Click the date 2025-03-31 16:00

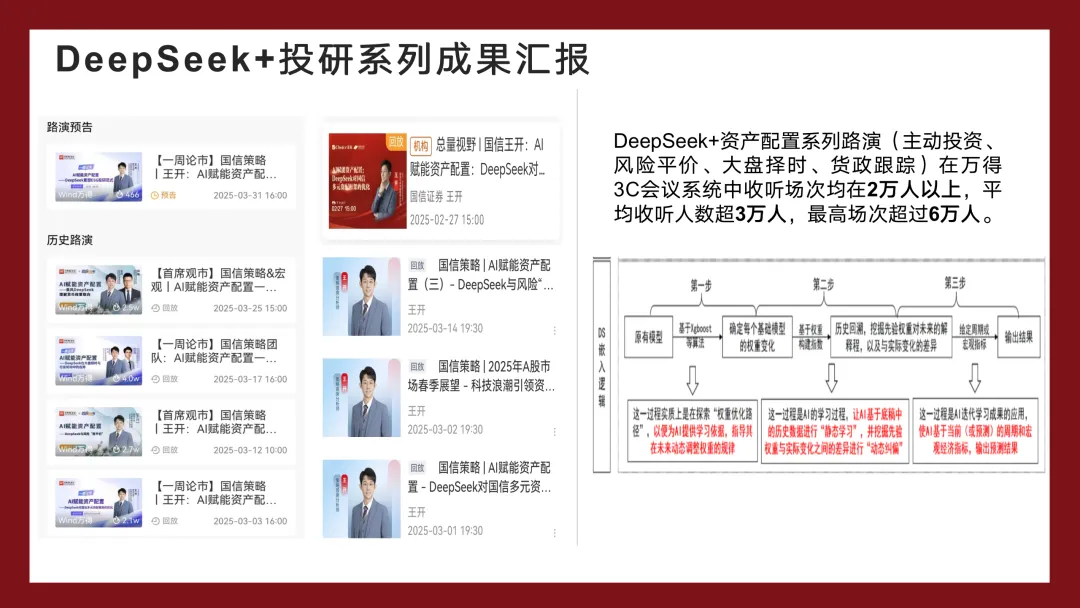[250, 196]
